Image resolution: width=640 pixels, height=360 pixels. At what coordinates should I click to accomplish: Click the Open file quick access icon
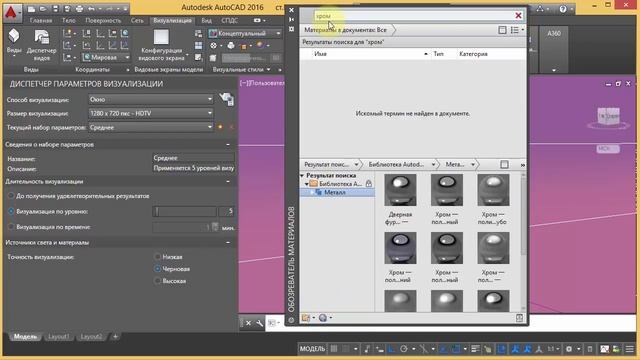[43, 9]
